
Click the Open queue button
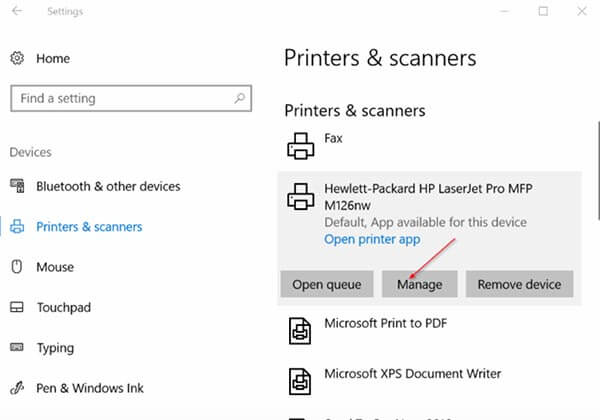(327, 284)
